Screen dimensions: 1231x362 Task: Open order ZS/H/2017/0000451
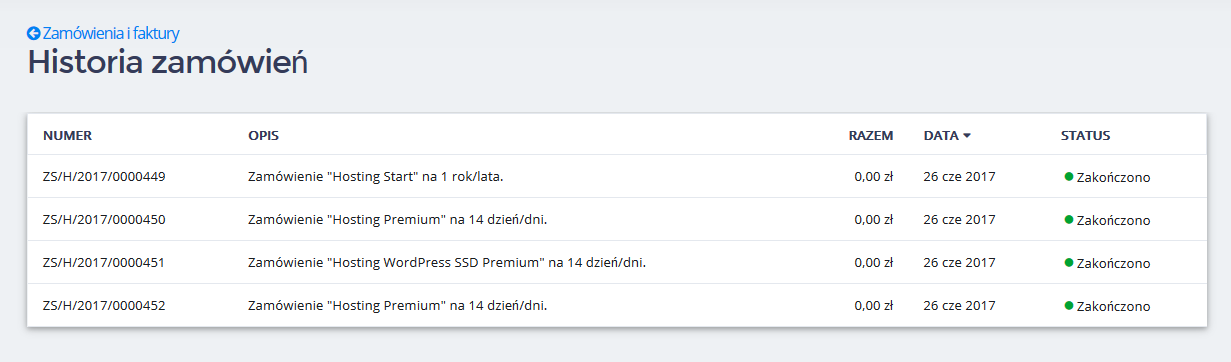[x=104, y=263]
